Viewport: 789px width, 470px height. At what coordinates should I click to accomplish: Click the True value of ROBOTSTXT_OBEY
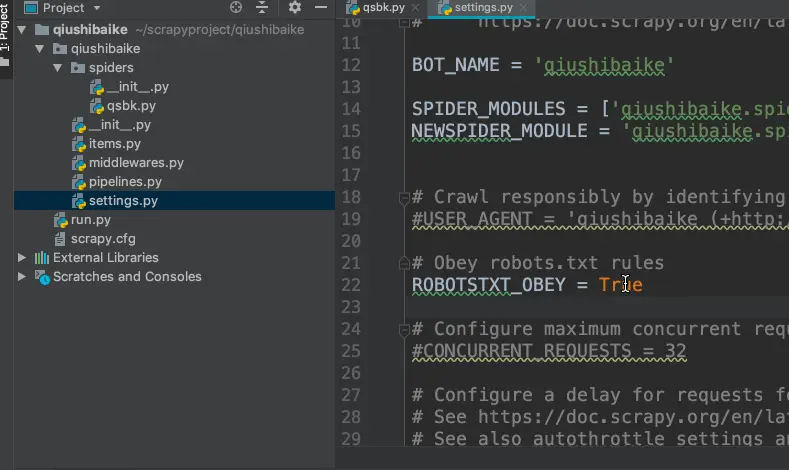point(620,285)
